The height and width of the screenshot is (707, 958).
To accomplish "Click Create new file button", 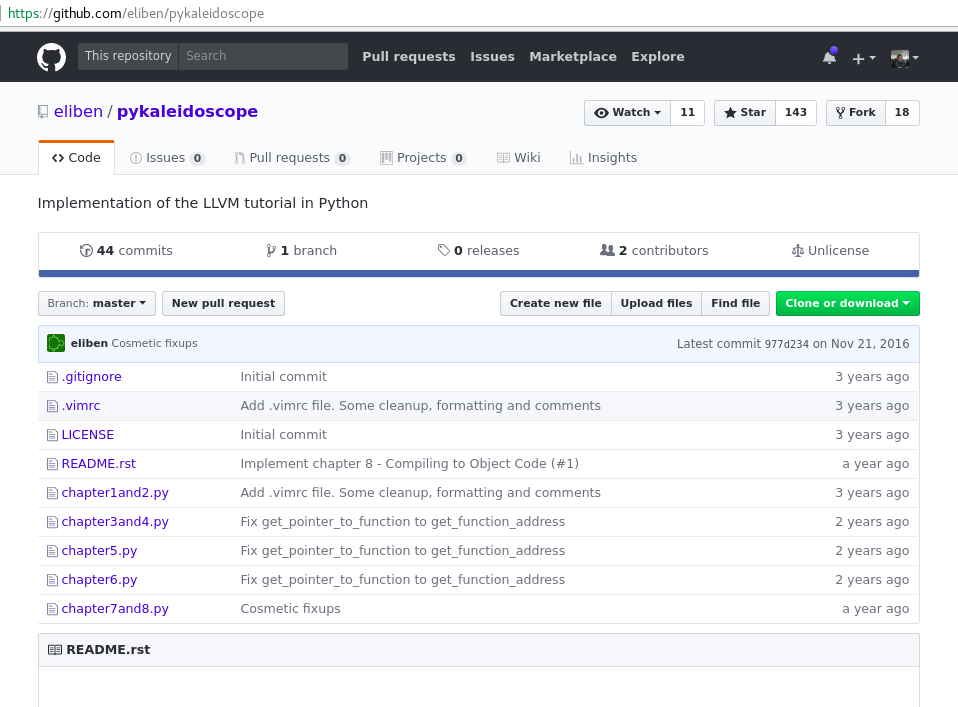I will [x=556, y=304].
